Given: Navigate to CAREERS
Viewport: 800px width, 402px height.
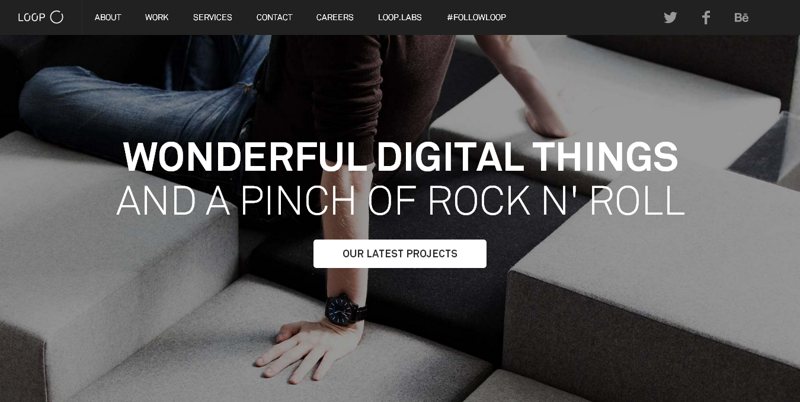Looking at the screenshot, I should click(x=335, y=17).
